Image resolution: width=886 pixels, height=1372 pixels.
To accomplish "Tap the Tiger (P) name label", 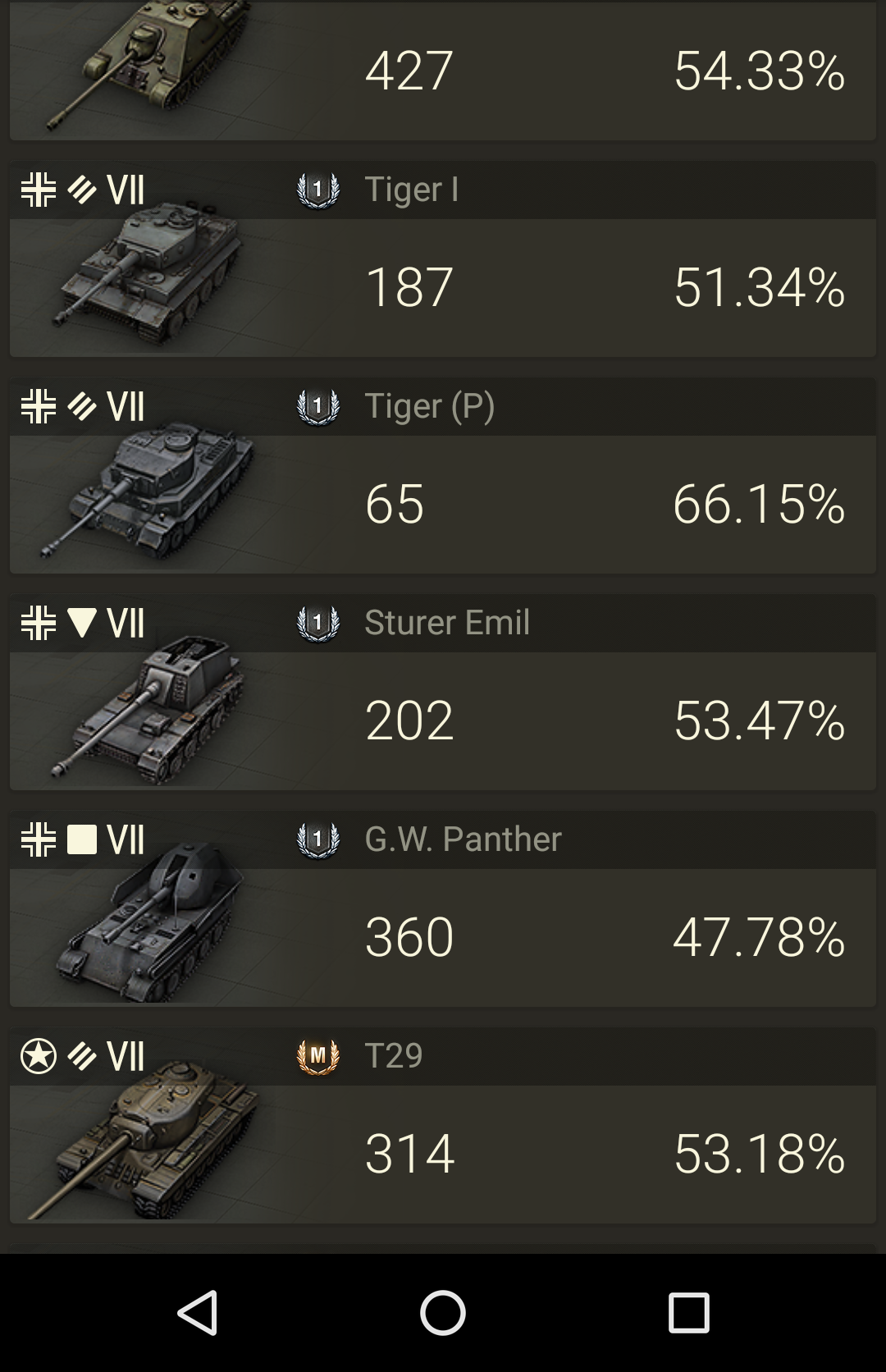I will pos(429,406).
